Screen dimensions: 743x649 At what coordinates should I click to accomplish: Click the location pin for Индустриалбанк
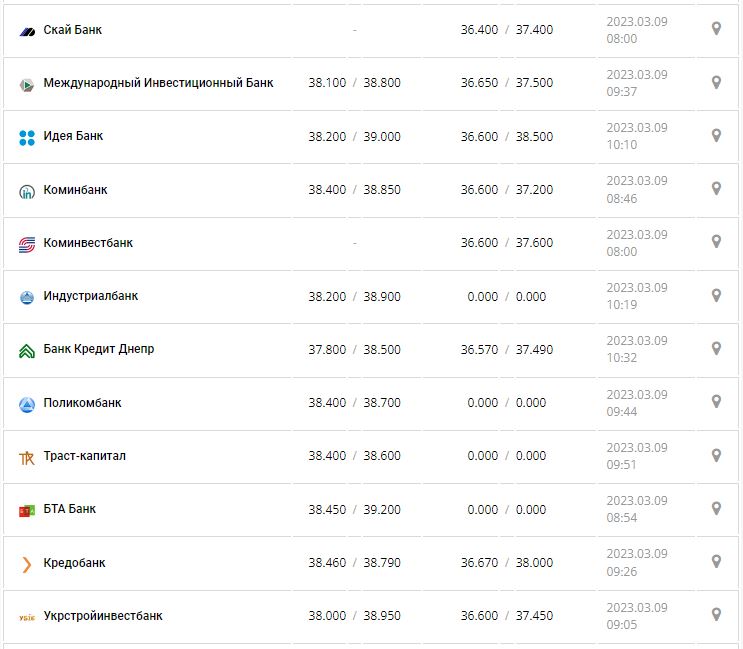pyautogui.click(x=716, y=295)
